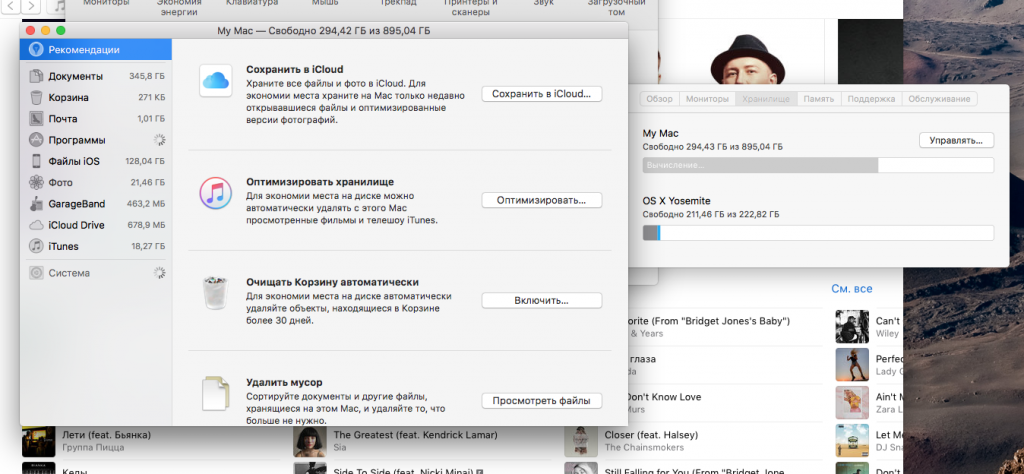Select Лети (feat. Бьянка) album art
This screenshot has height=474, width=1024.
pyautogui.click(x=39, y=441)
